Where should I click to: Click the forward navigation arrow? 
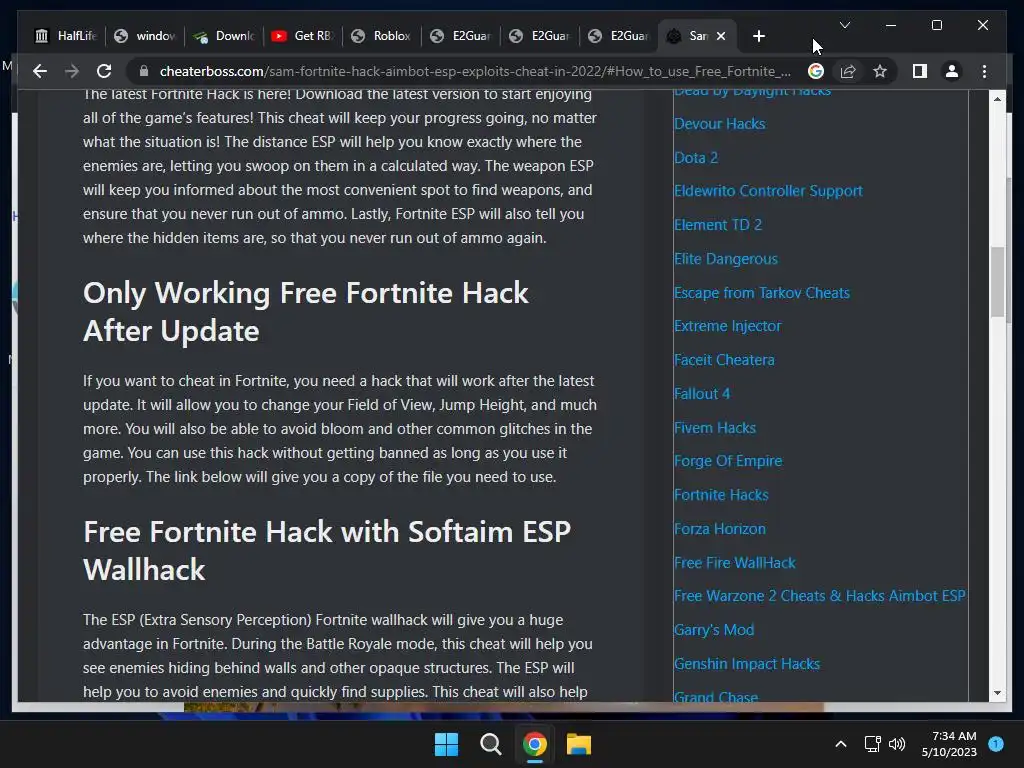pos(72,71)
